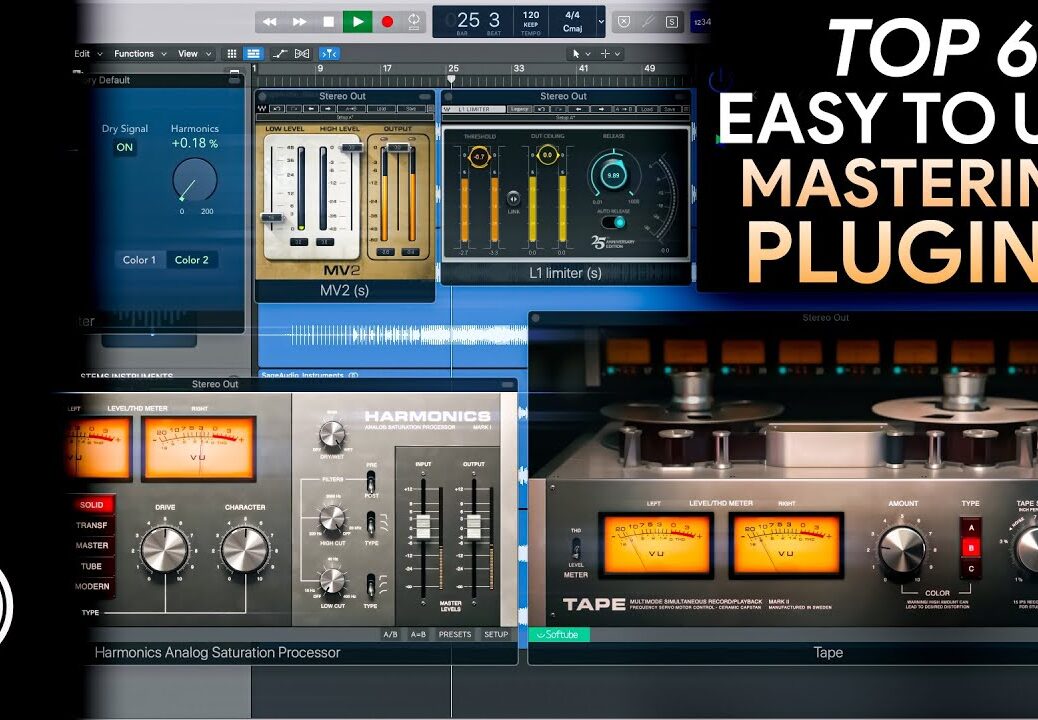The image size is (1038, 720).
Task: Click the MV2 Low Level fader handle
Action: coord(272,217)
